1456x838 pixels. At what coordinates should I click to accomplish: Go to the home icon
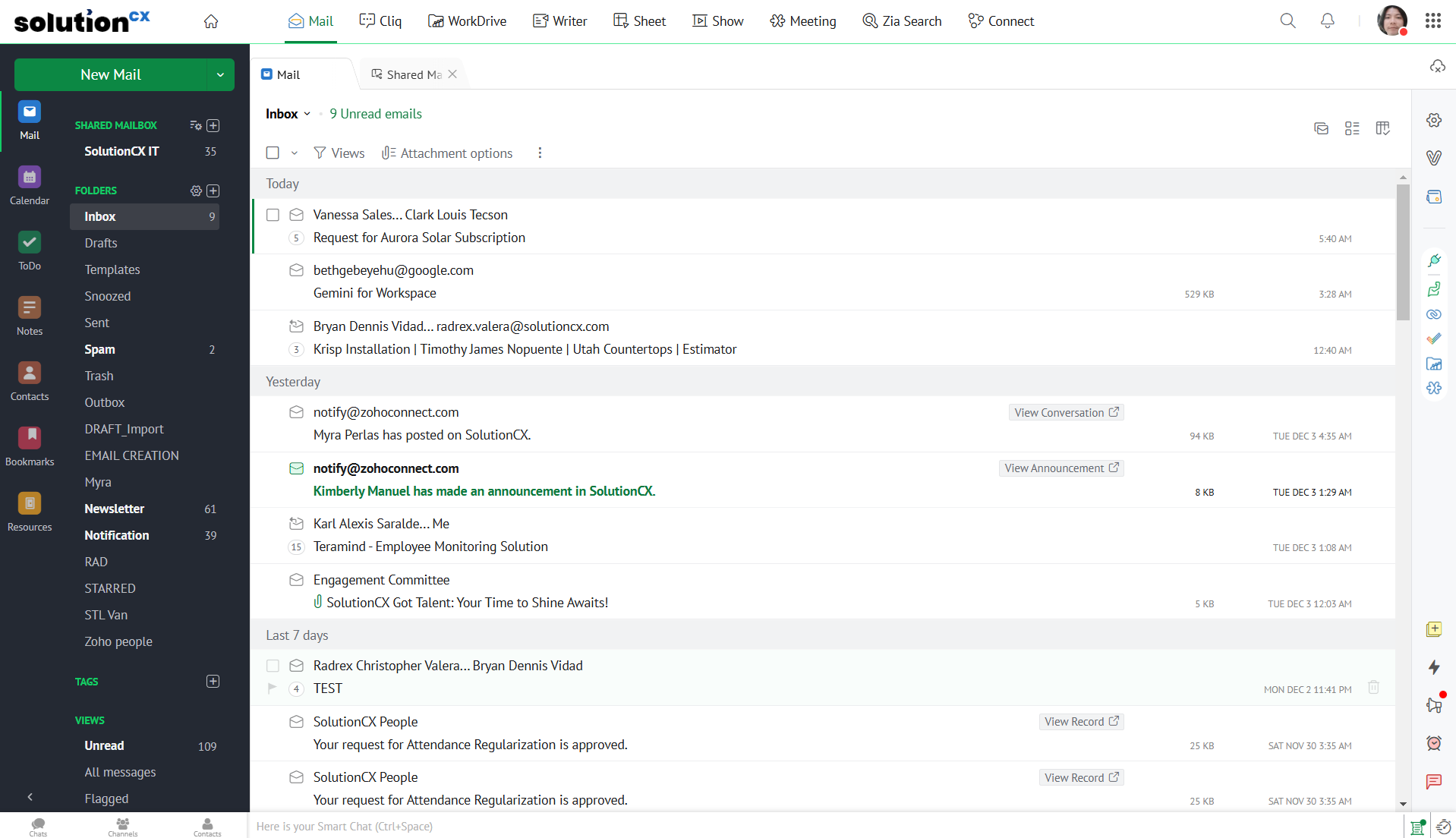(x=211, y=21)
